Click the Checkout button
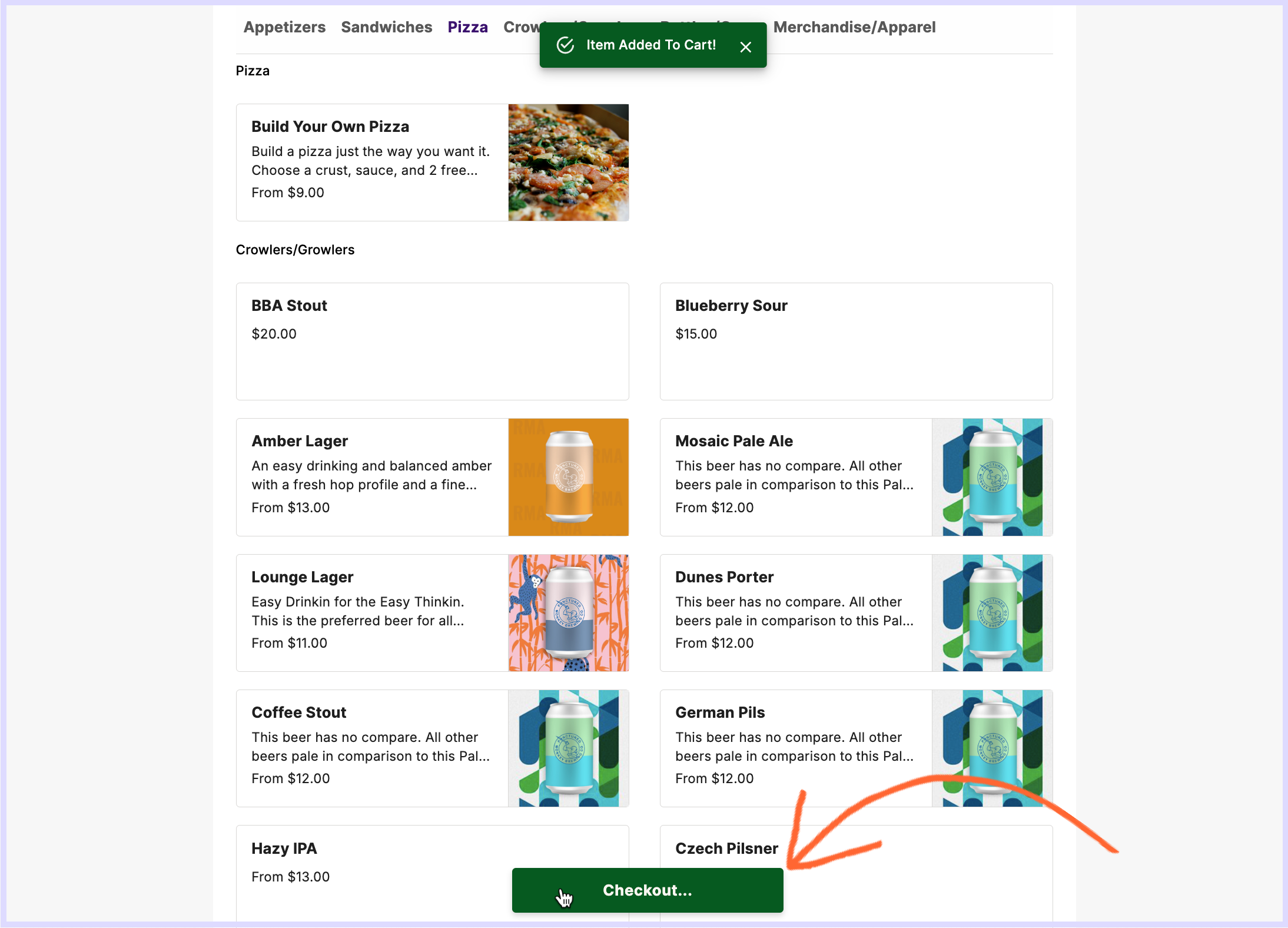1288x928 pixels. coord(647,890)
